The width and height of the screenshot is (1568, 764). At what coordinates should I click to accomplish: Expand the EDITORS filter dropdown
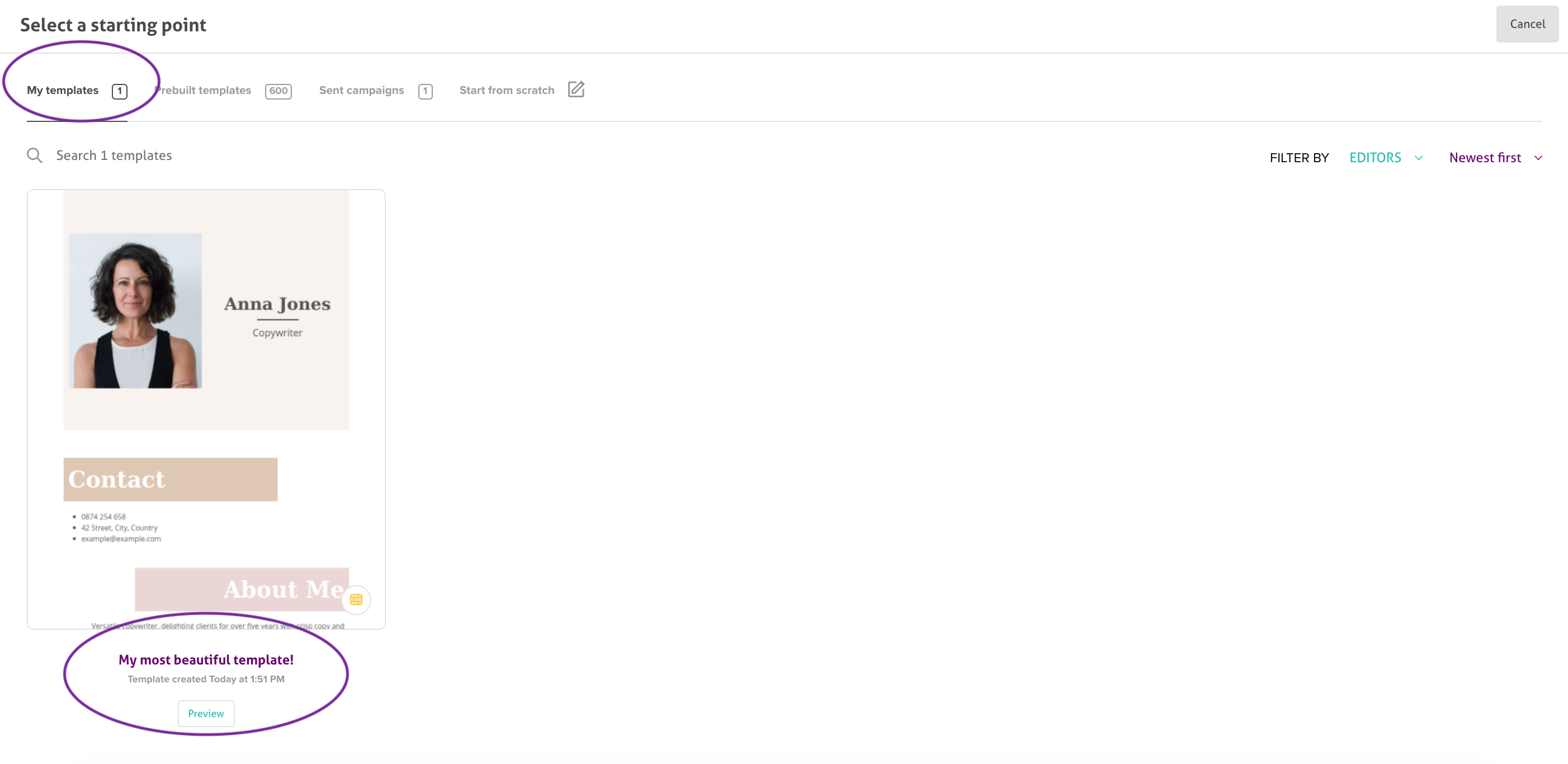click(1375, 158)
